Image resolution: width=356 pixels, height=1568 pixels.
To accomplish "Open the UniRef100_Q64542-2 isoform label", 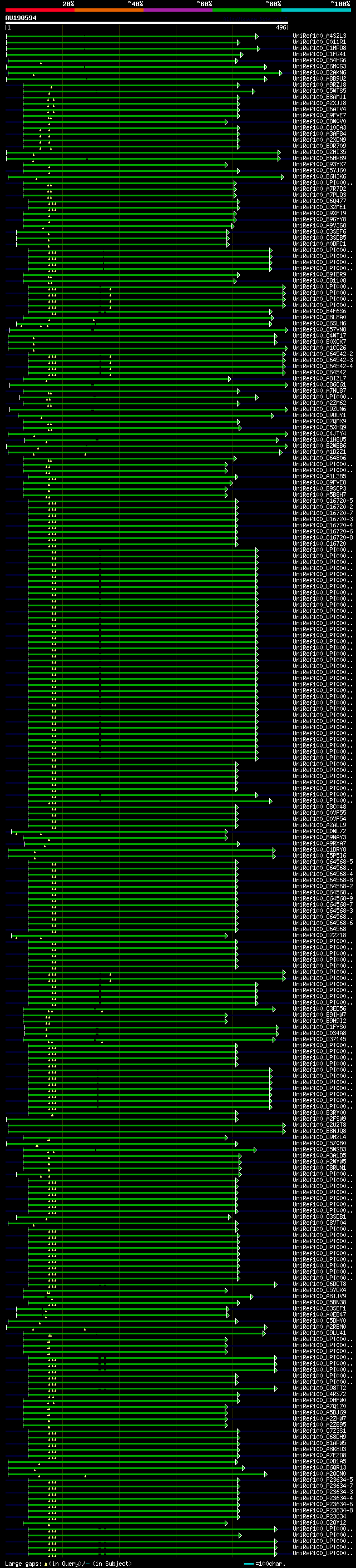I will click(x=323, y=354).
